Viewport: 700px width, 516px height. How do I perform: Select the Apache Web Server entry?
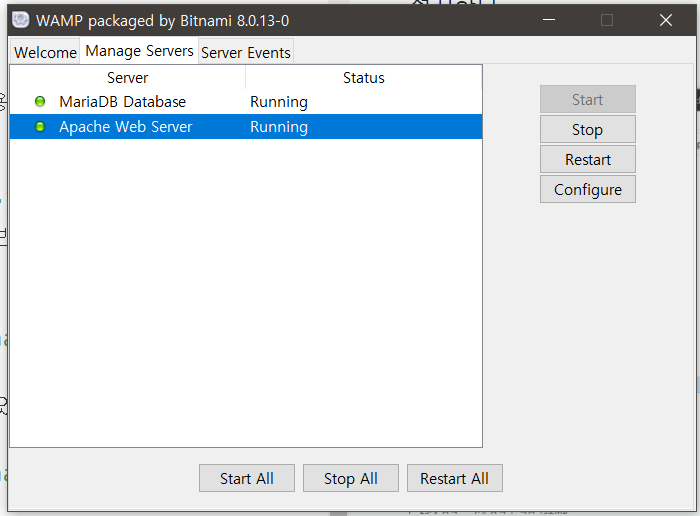126,127
